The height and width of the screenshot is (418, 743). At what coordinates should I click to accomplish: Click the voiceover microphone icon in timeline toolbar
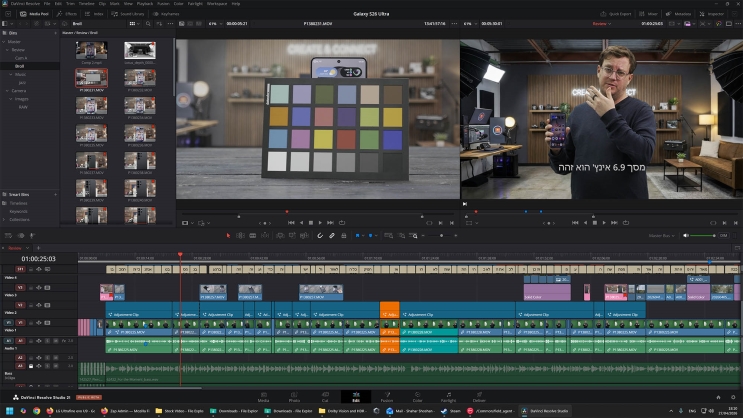point(32,236)
